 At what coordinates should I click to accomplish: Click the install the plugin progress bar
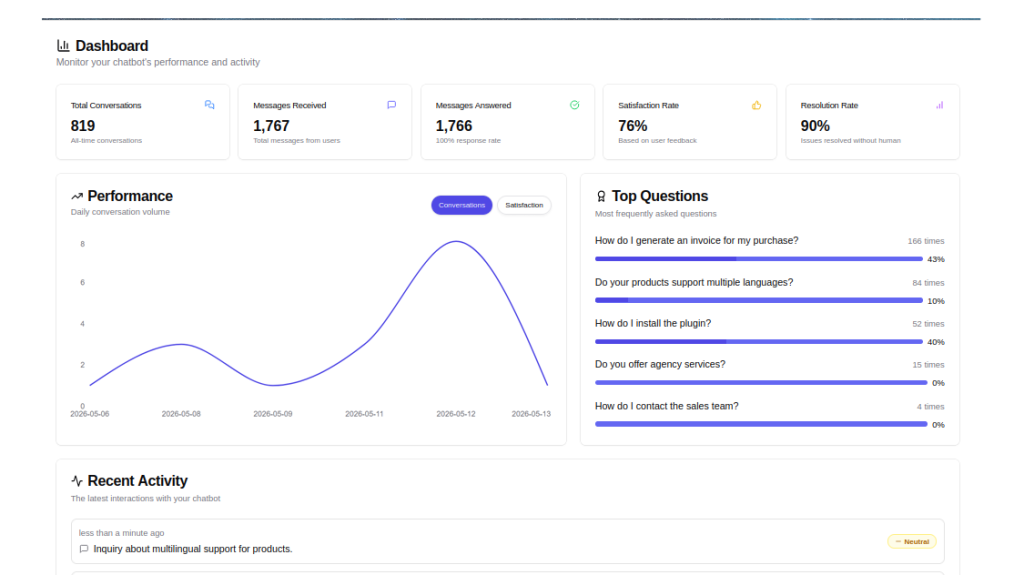click(x=759, y=342)
